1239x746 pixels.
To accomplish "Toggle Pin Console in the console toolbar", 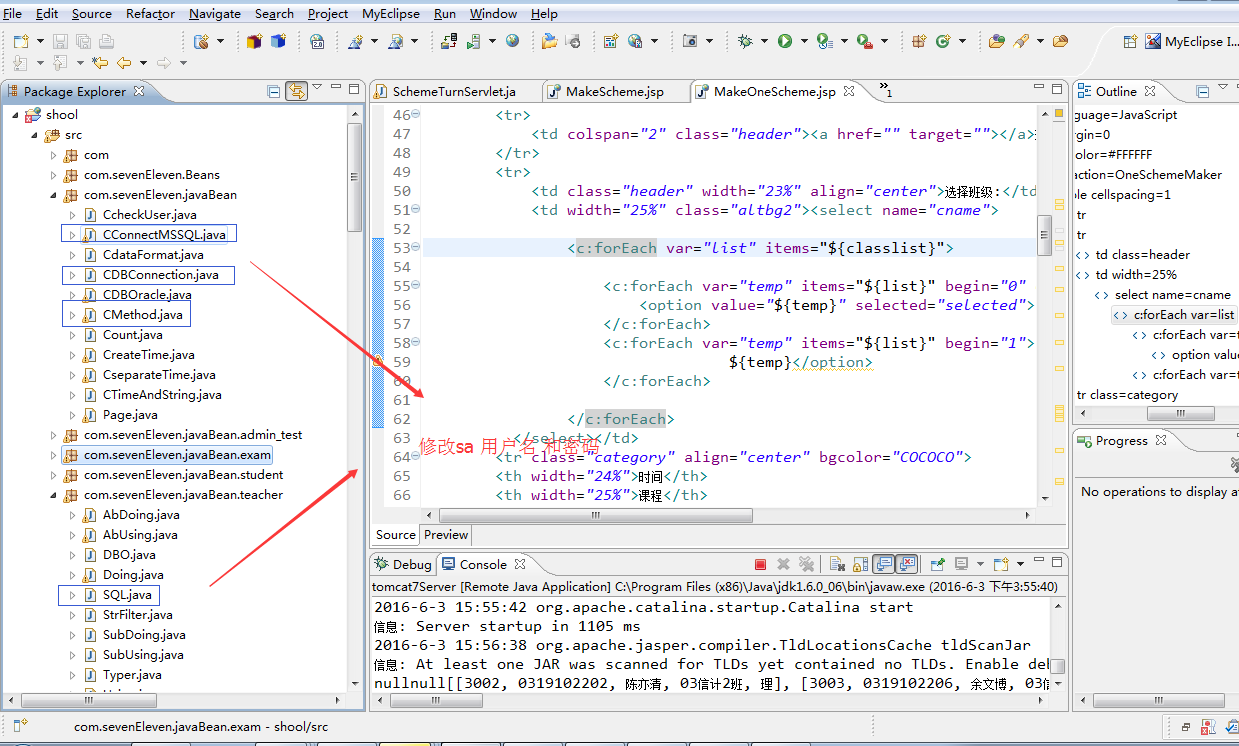I will [x=938, y=564].
